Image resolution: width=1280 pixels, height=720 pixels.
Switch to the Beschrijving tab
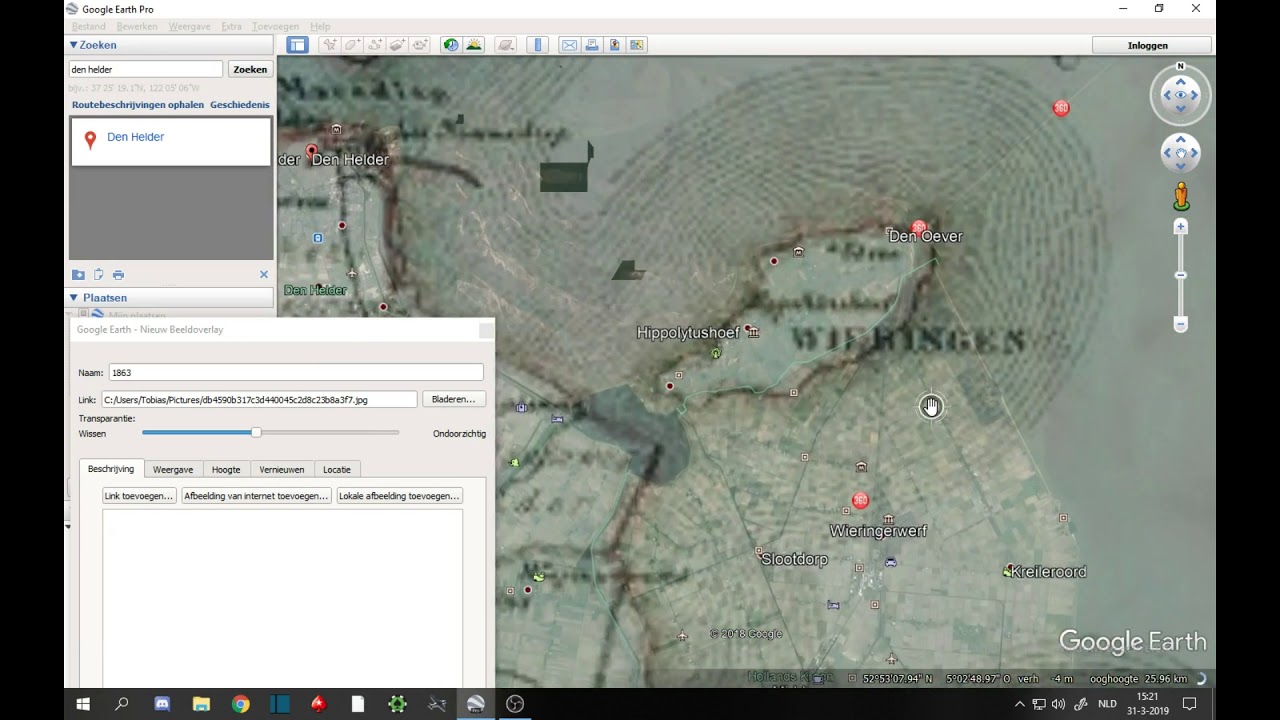point(111,469)
